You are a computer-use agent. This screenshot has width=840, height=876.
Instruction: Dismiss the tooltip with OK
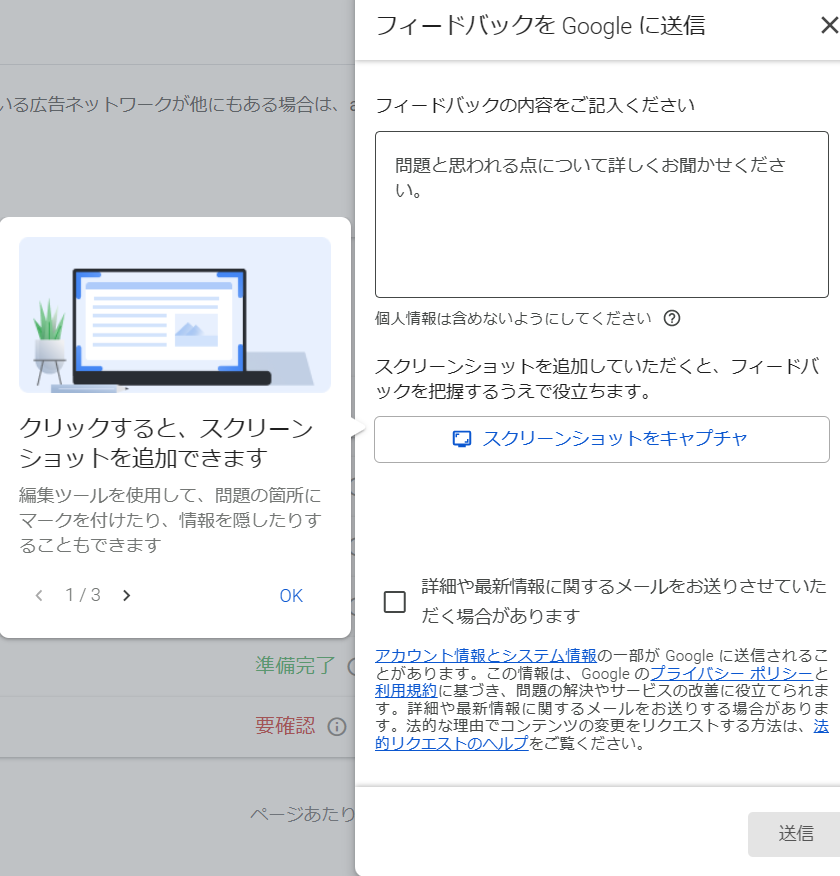point(291,596)
